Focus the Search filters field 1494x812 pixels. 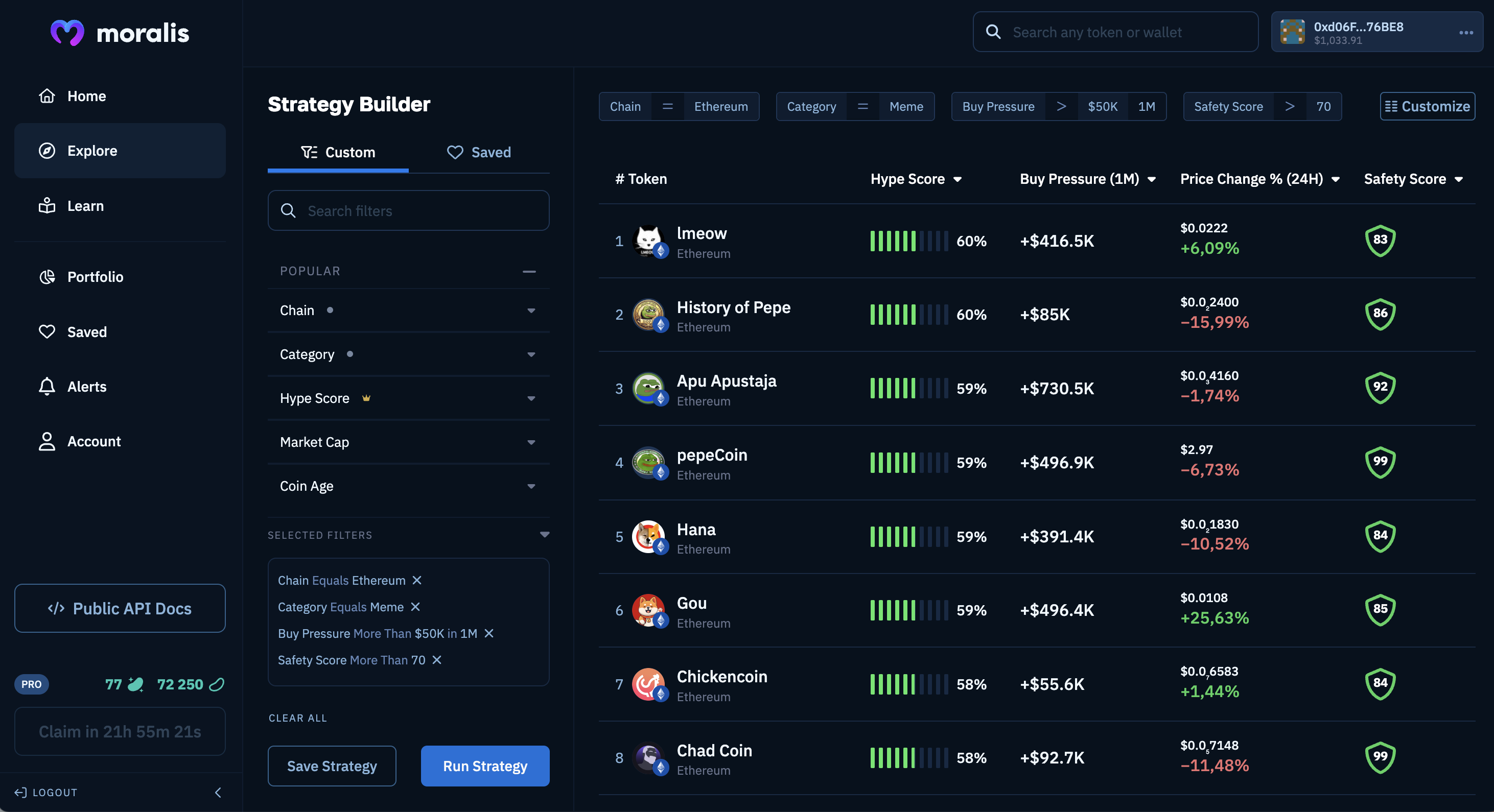pyautogui.click(x=408, y=210)
